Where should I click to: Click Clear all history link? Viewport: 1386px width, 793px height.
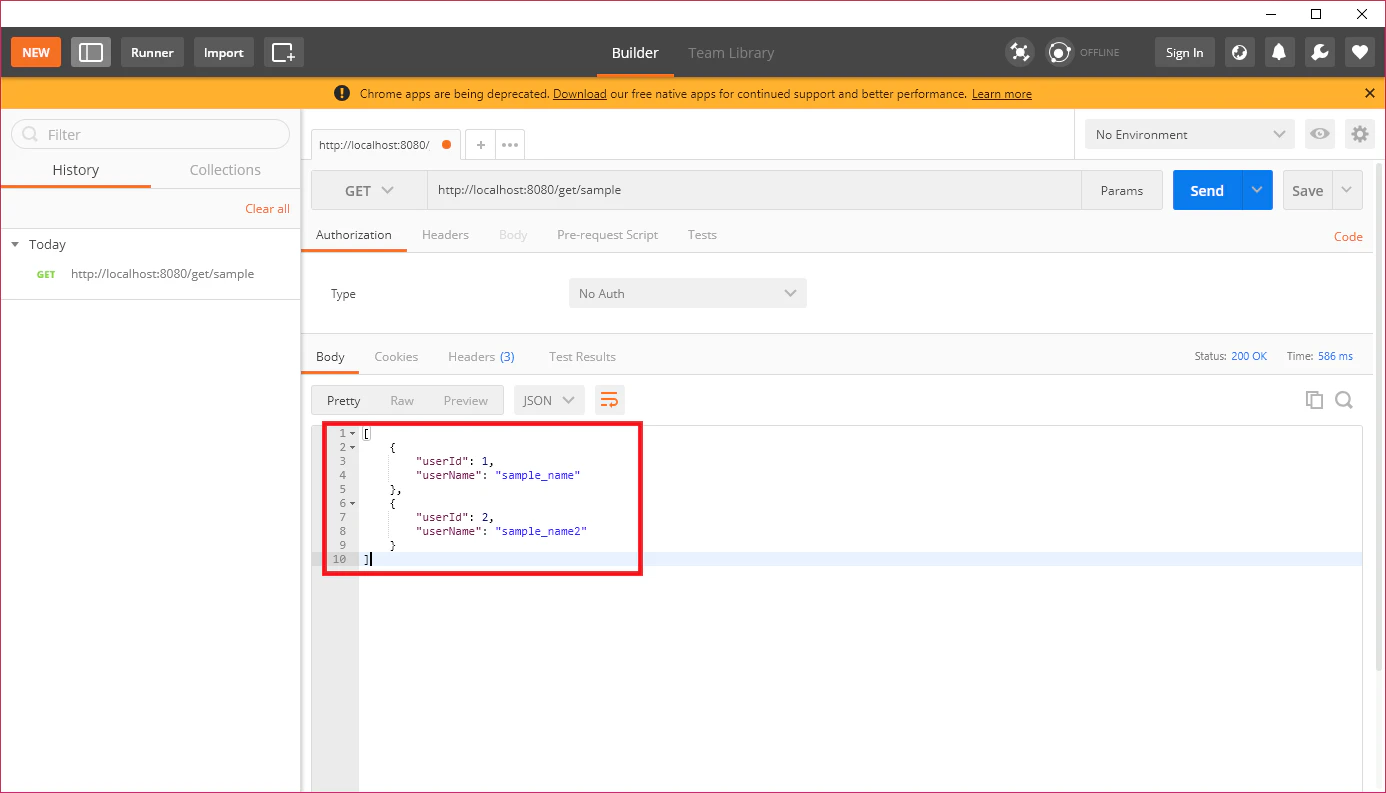point(268,209)
